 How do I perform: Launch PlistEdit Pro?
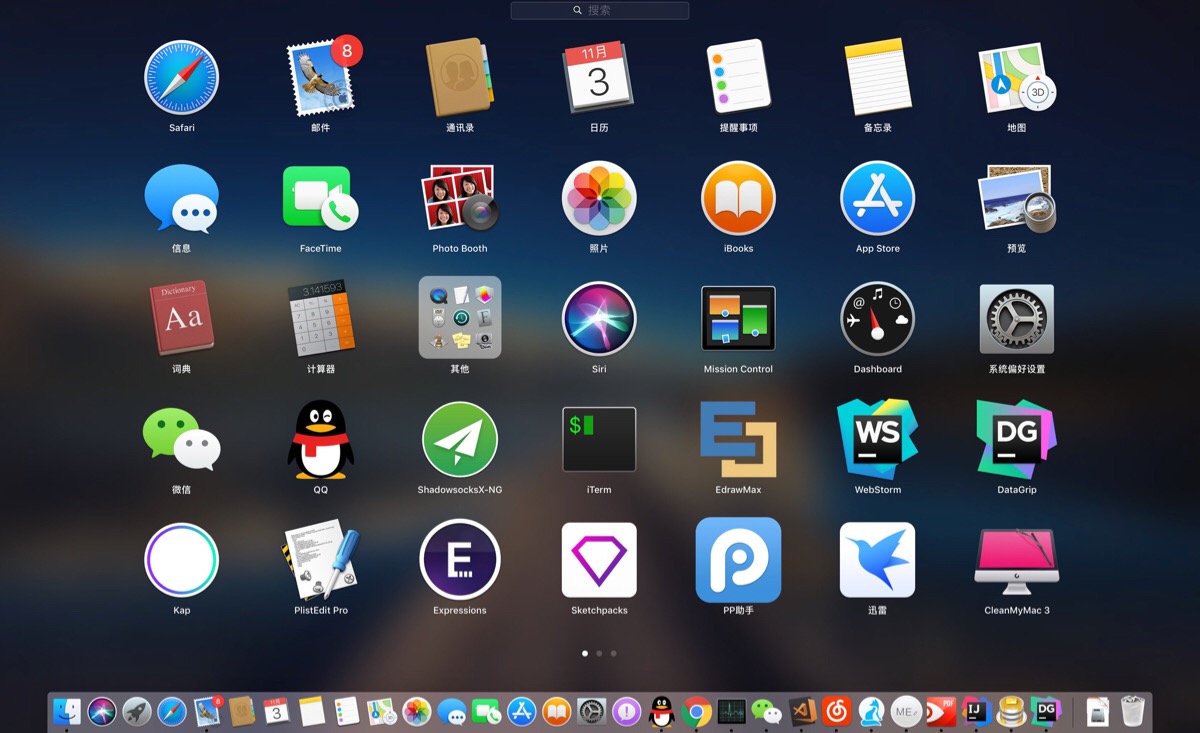321,560
